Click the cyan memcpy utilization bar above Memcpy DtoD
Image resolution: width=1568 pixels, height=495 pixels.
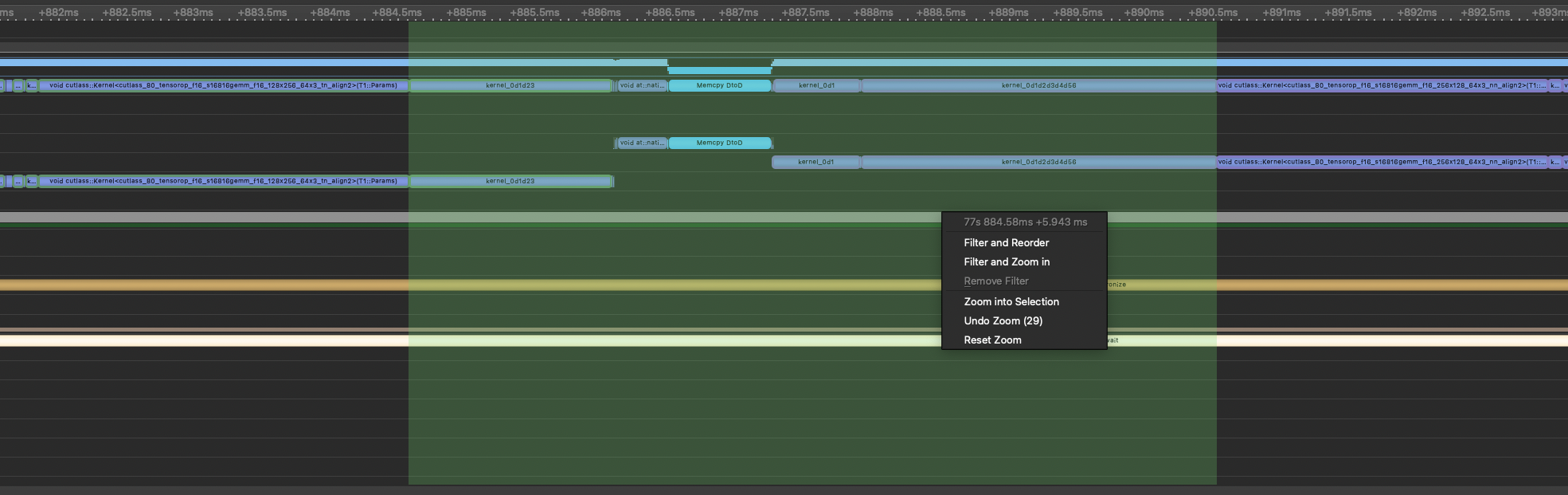point(720,70)
